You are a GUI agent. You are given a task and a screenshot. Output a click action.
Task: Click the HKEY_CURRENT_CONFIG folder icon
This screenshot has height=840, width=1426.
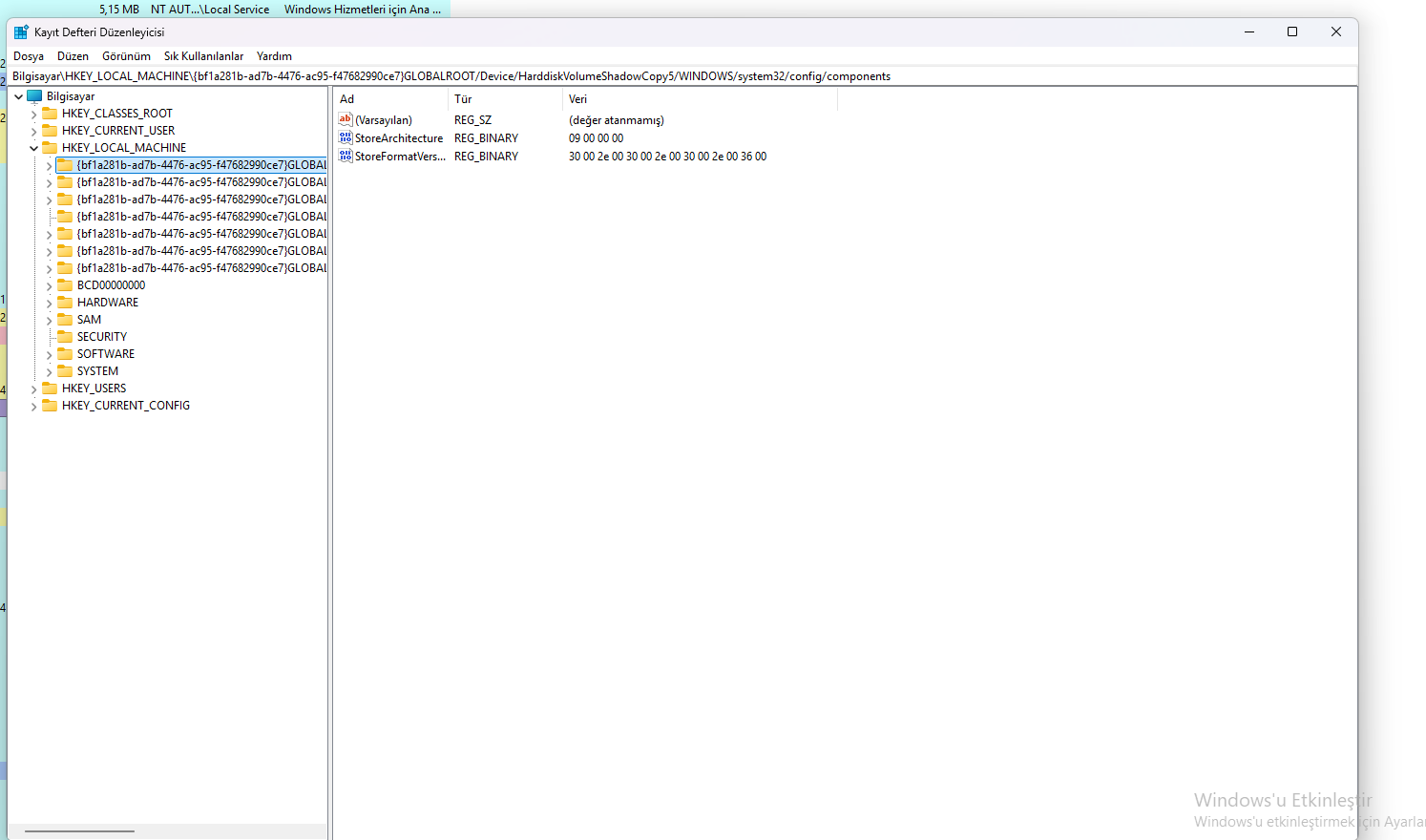[50, 406]
